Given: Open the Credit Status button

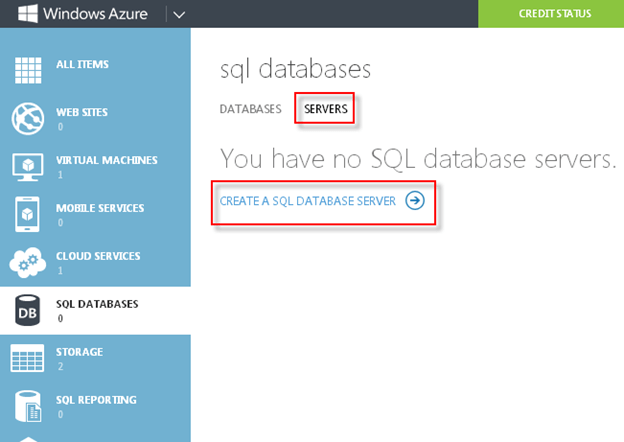Looking at the screenshot, I should (x=555, y=14).
